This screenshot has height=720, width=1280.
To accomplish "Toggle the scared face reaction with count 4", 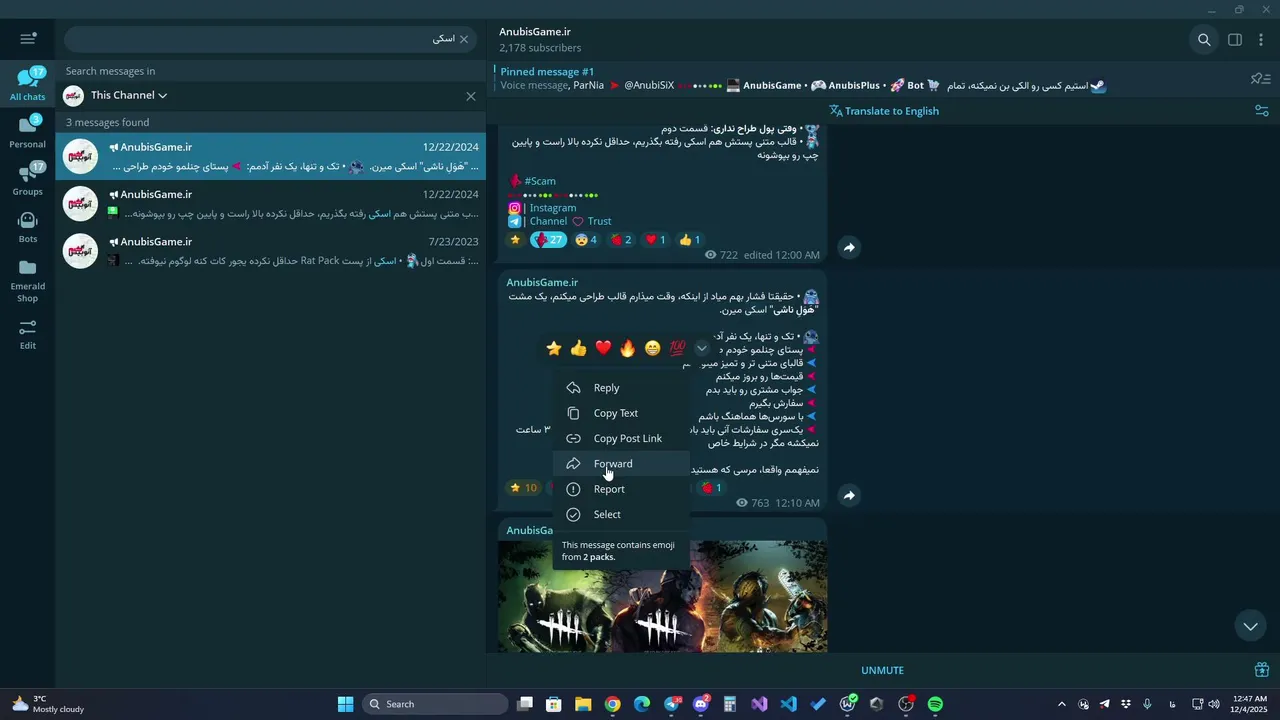I will click(x=586, y=240).
